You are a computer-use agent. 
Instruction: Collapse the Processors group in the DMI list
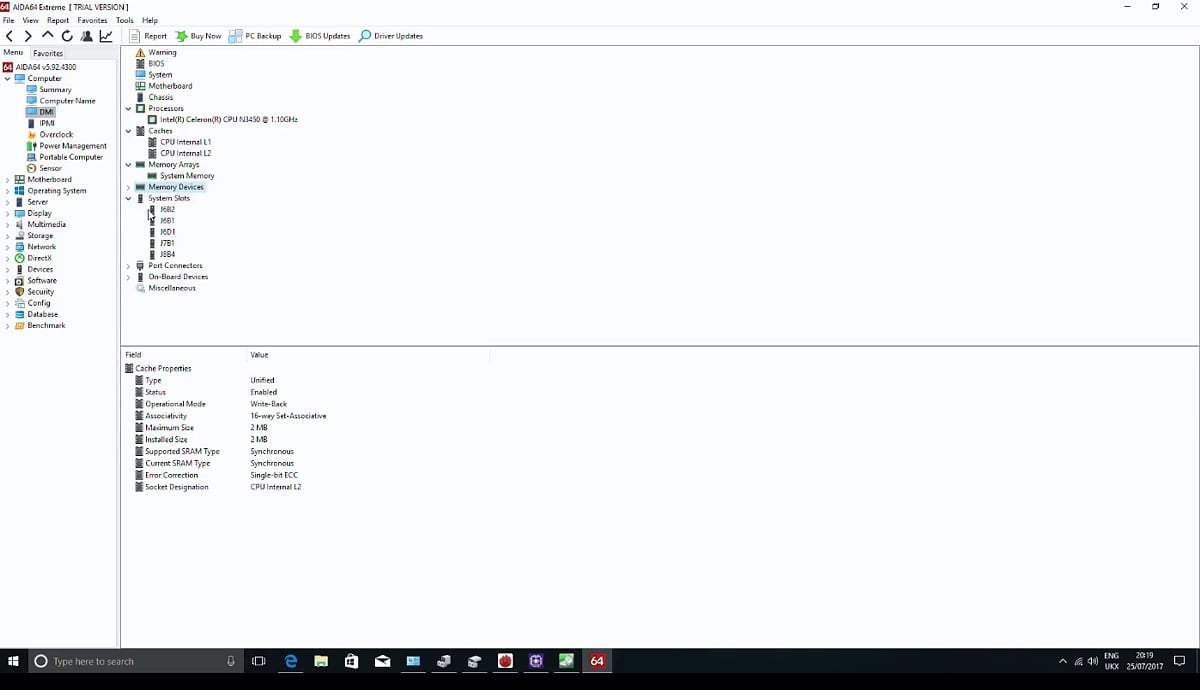(x=128, y=108)
